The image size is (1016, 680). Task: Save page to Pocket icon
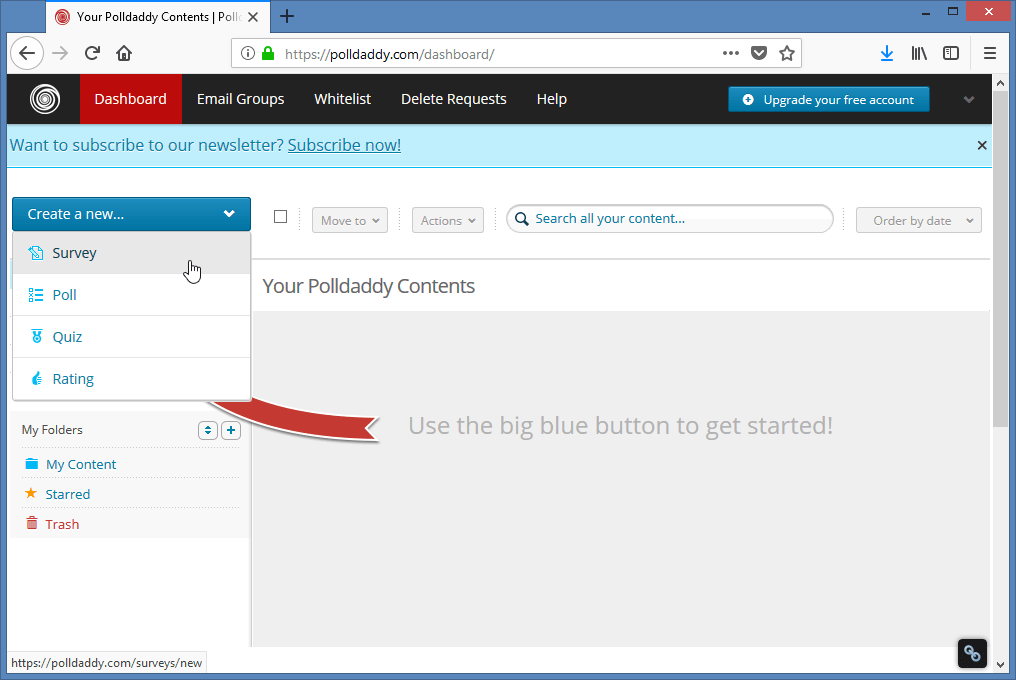click(x=759, y=53)
